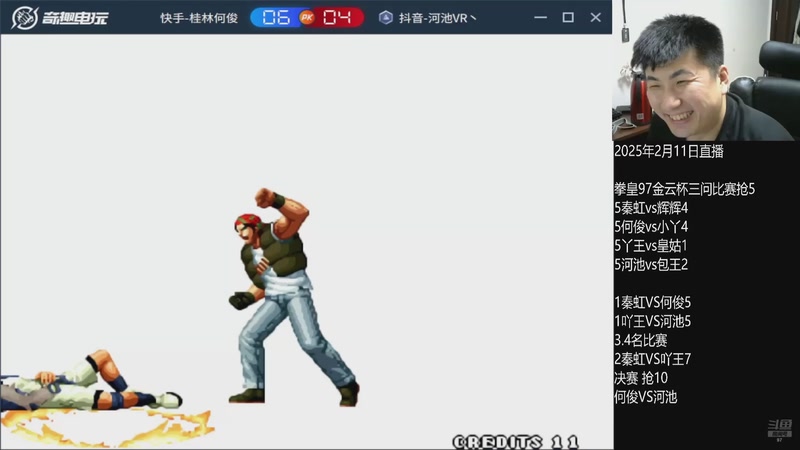Click the CREDITS 11 counter
The width and height of the screenshot is (800, 450).
(x=516, y=442)
